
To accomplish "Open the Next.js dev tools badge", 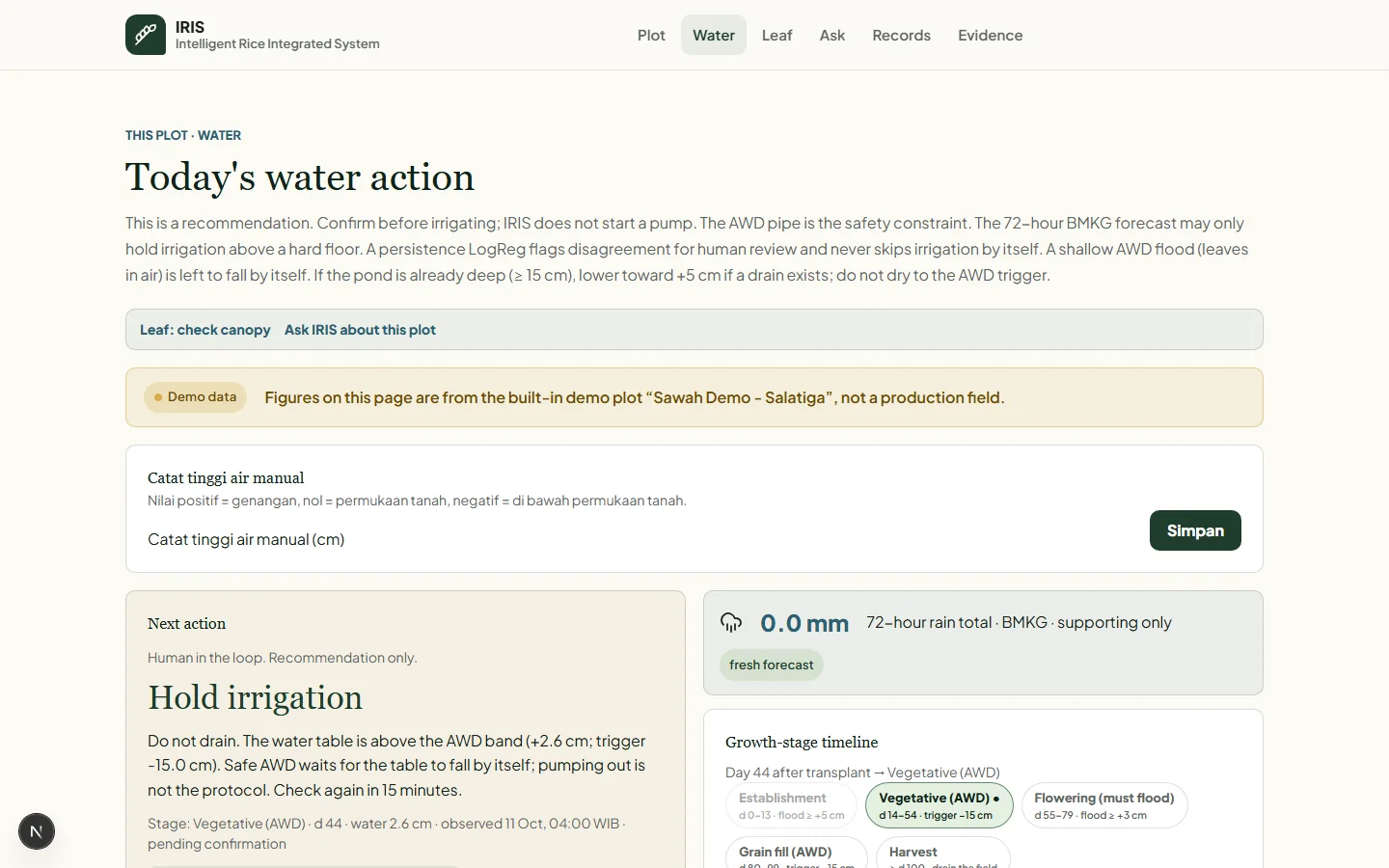I will (37, 831).
